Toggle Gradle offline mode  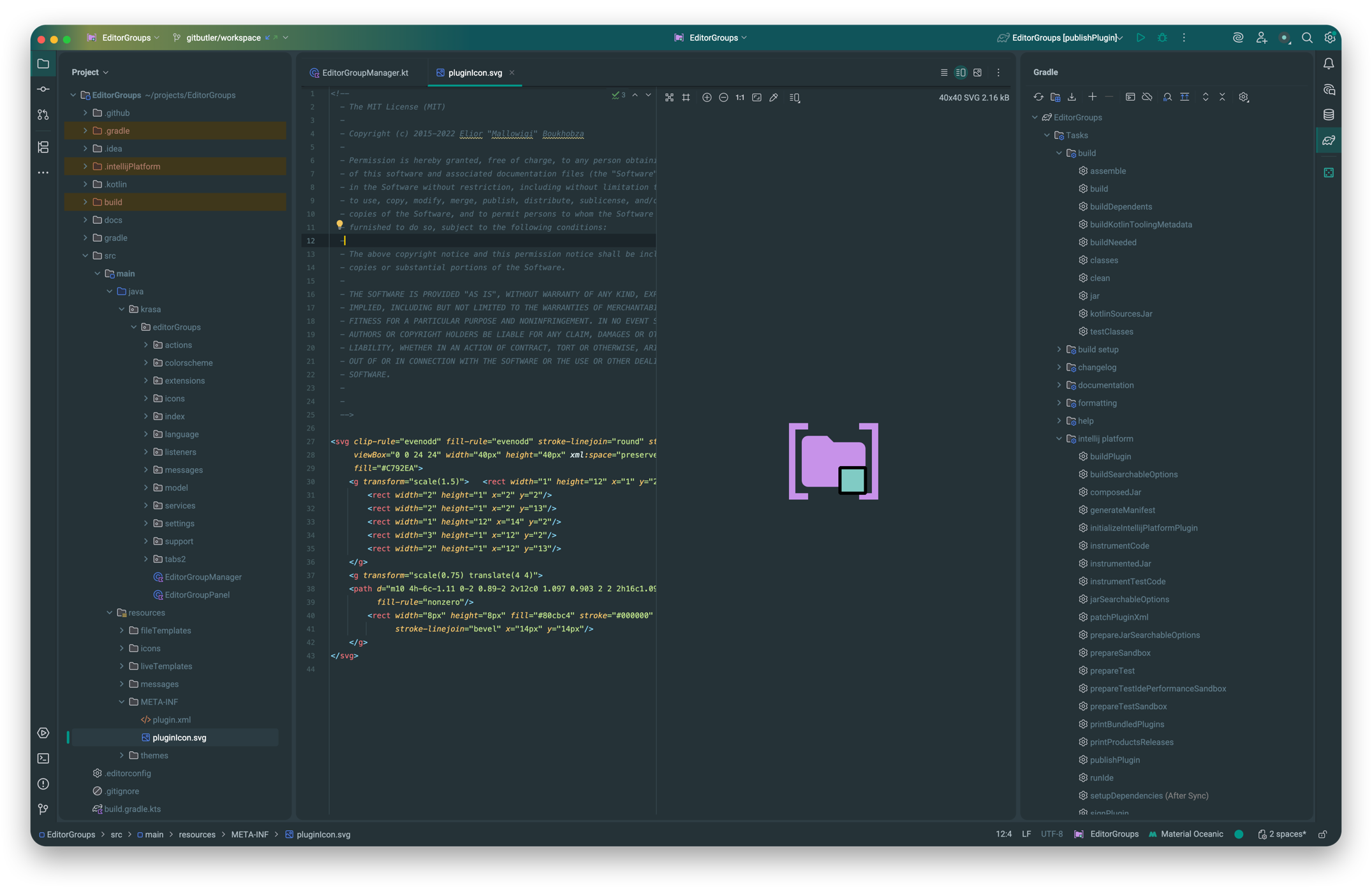coord(1147,97)
